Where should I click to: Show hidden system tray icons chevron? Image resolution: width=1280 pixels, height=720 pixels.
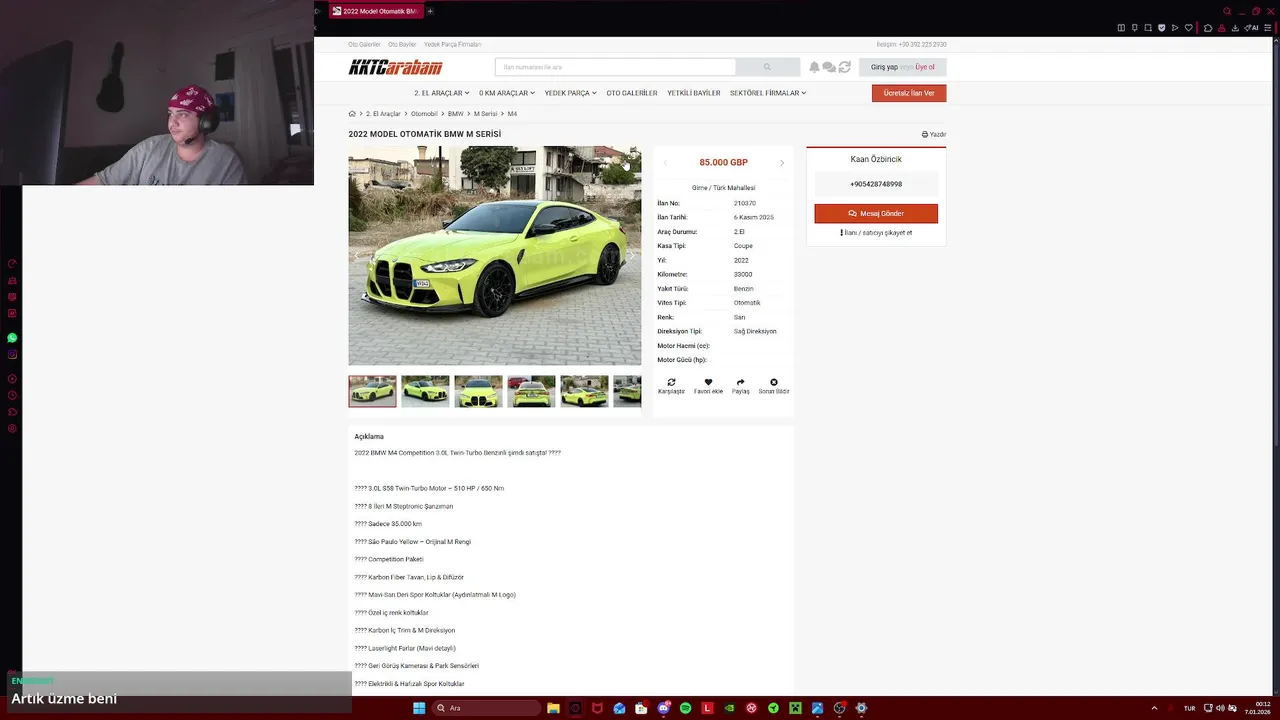tap(1154, 708)
